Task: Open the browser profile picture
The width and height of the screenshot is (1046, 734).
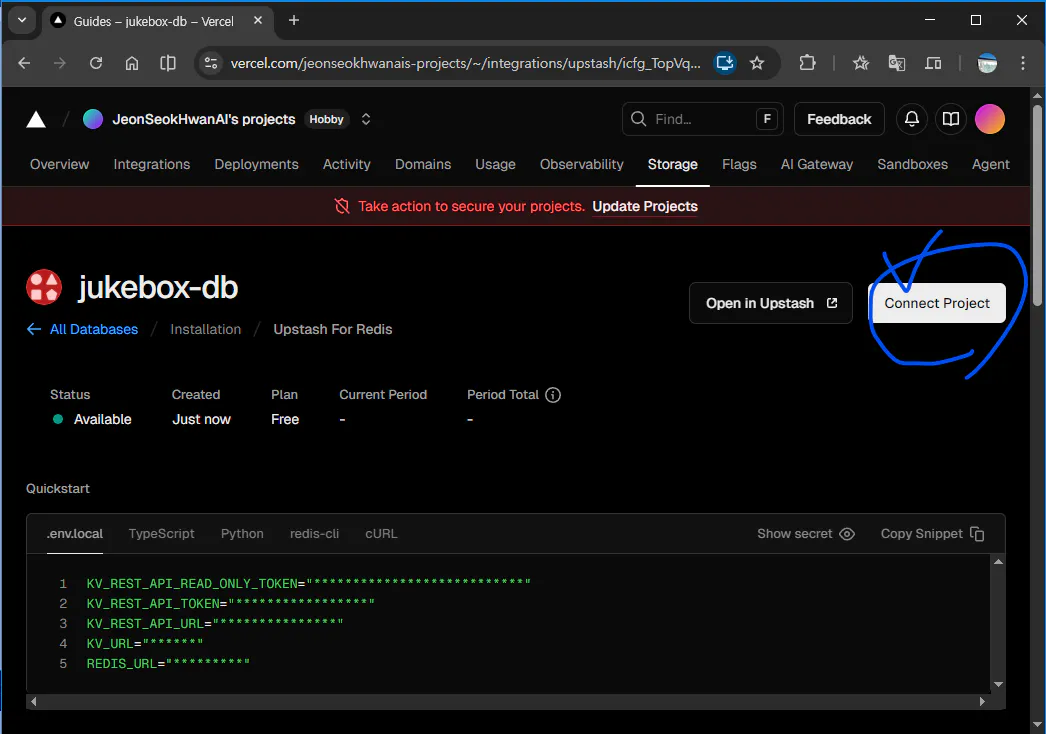Action: 987,63
